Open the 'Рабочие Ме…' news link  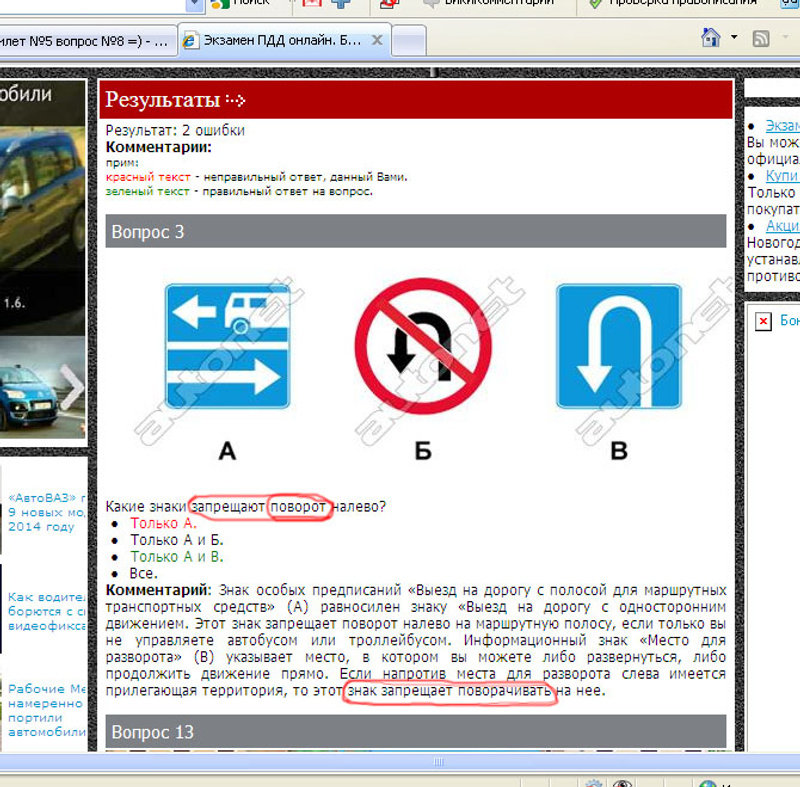pyautogui.click(x=46, y=710)
